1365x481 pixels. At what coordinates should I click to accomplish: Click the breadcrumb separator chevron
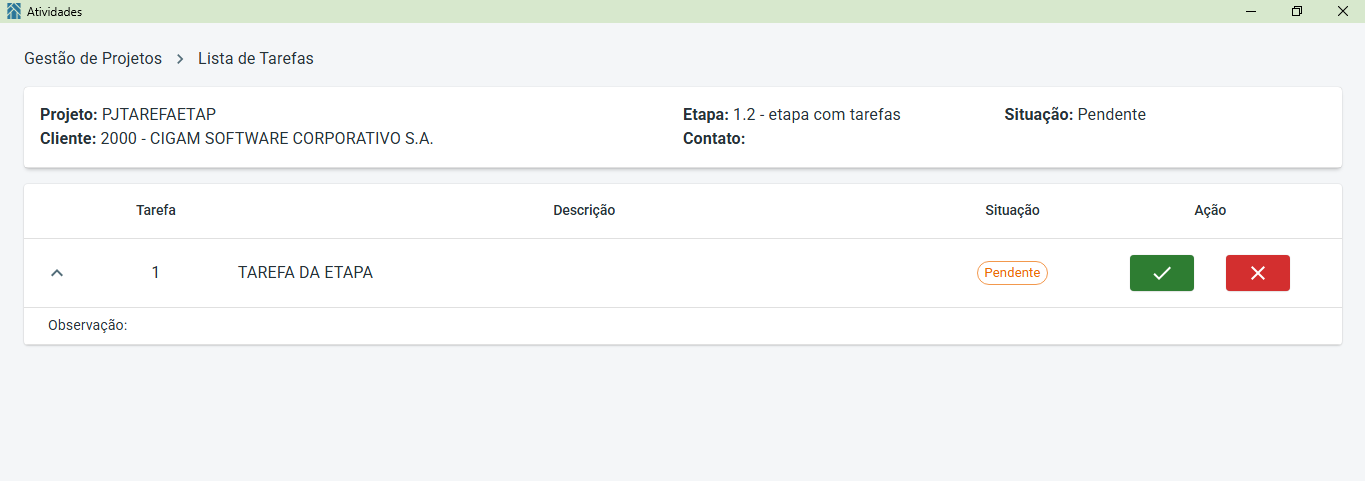(x=180, y=59)
